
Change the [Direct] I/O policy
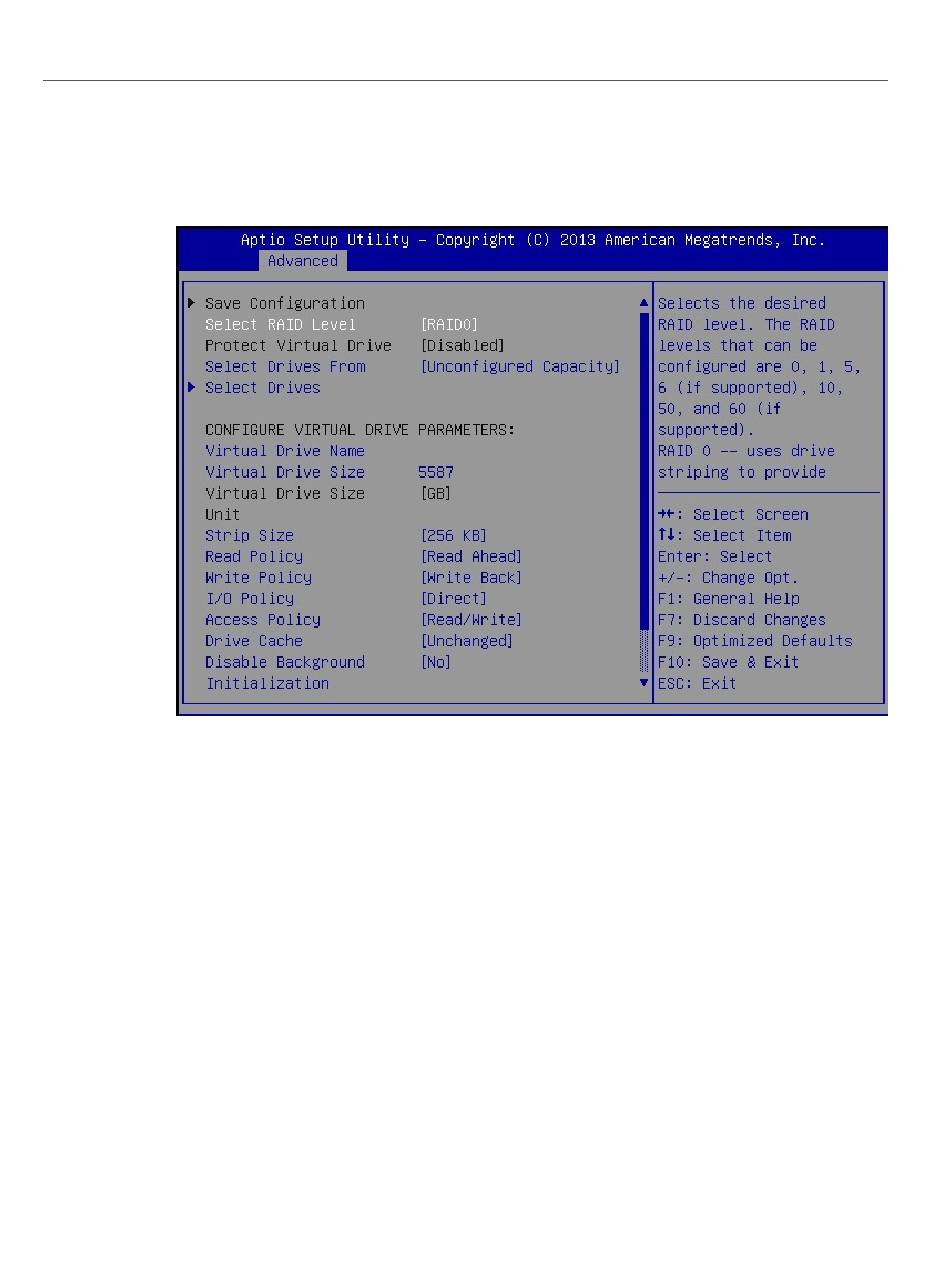[x=454, y=598]
